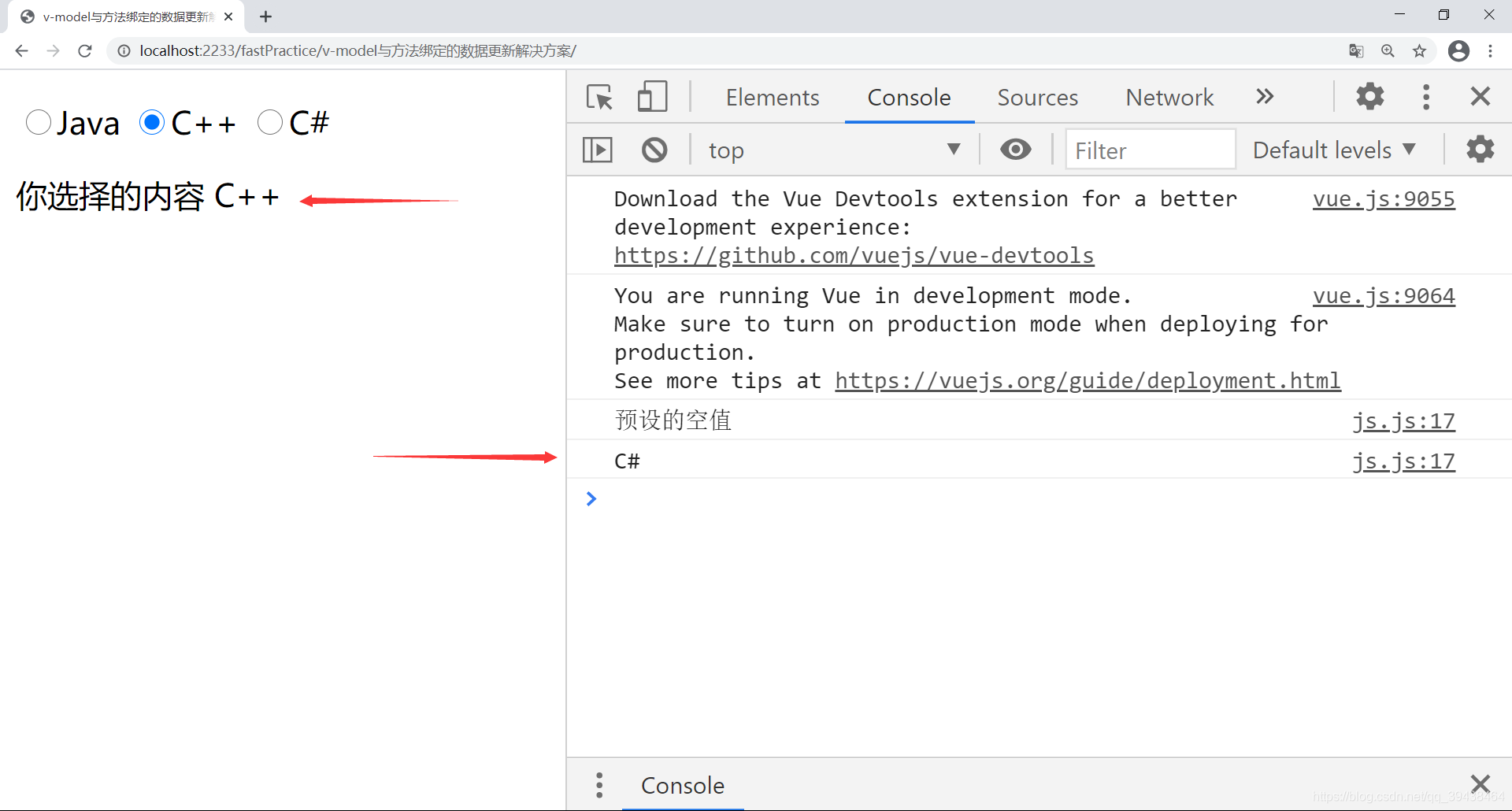Open the zoom magnifier icon
This screenshot has height=811, width=1512.
[1388, 51]
